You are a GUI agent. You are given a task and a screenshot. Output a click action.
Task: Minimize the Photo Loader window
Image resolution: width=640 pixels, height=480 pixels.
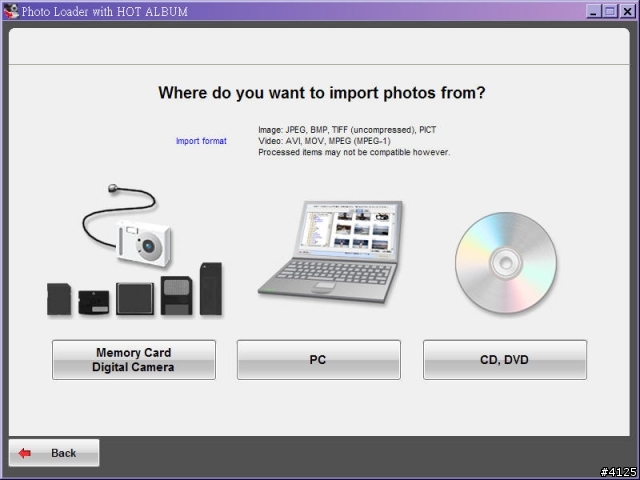[x=593, y=11]
